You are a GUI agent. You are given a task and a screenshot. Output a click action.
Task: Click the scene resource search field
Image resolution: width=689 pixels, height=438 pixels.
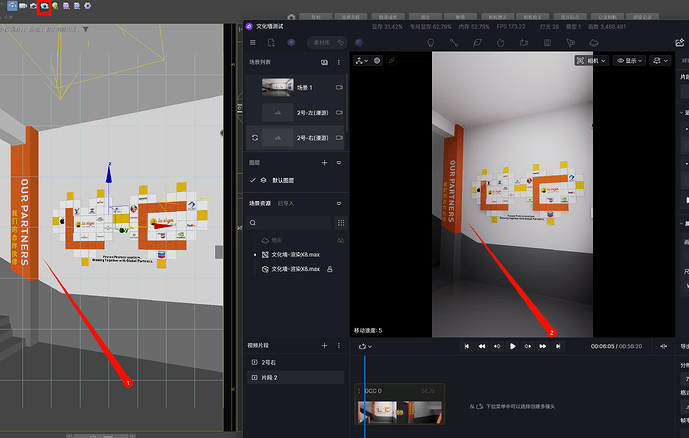click(289, 223)
